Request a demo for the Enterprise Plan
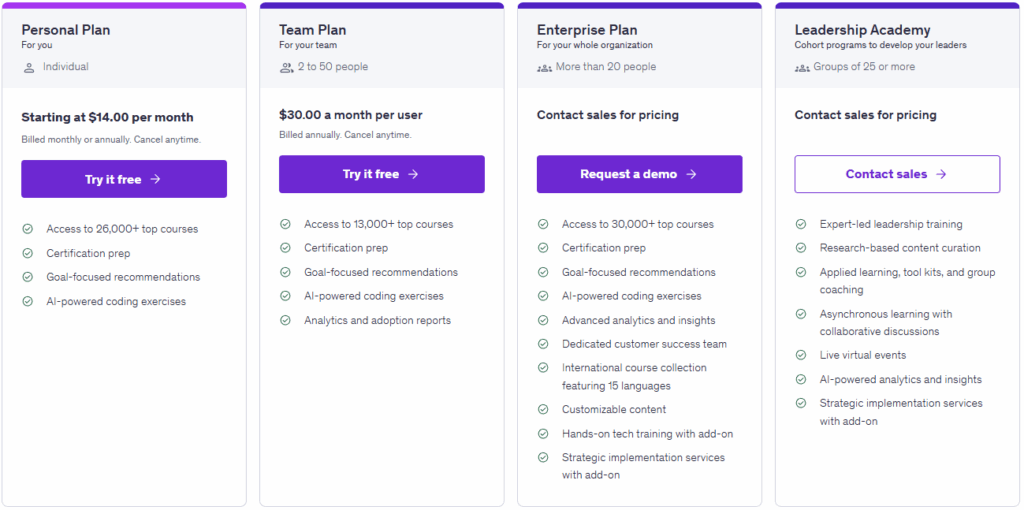Image resolution: width=1024 pixels, height=510 pixels. click(639, 174)
